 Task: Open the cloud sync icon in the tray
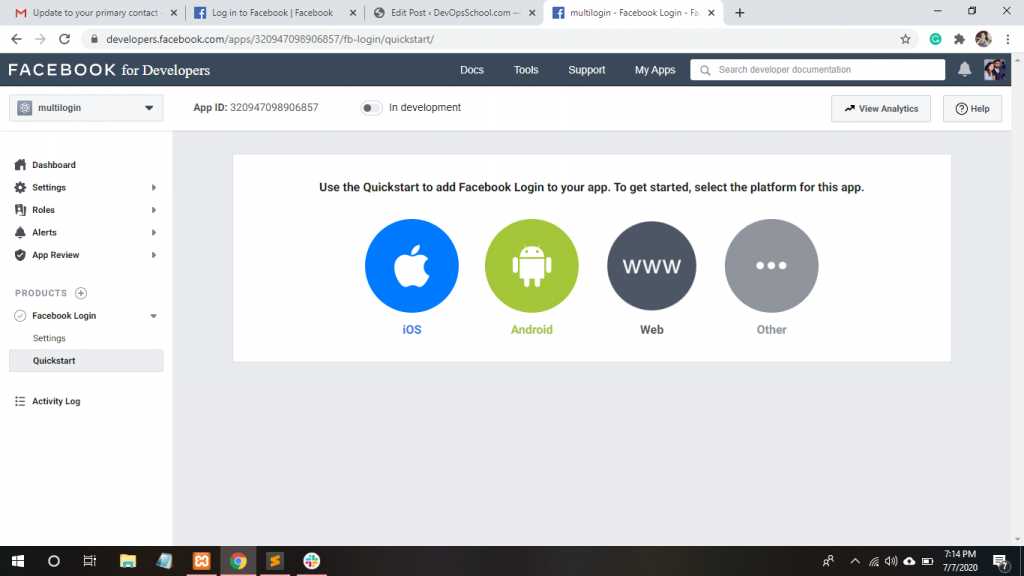point(909,561)
